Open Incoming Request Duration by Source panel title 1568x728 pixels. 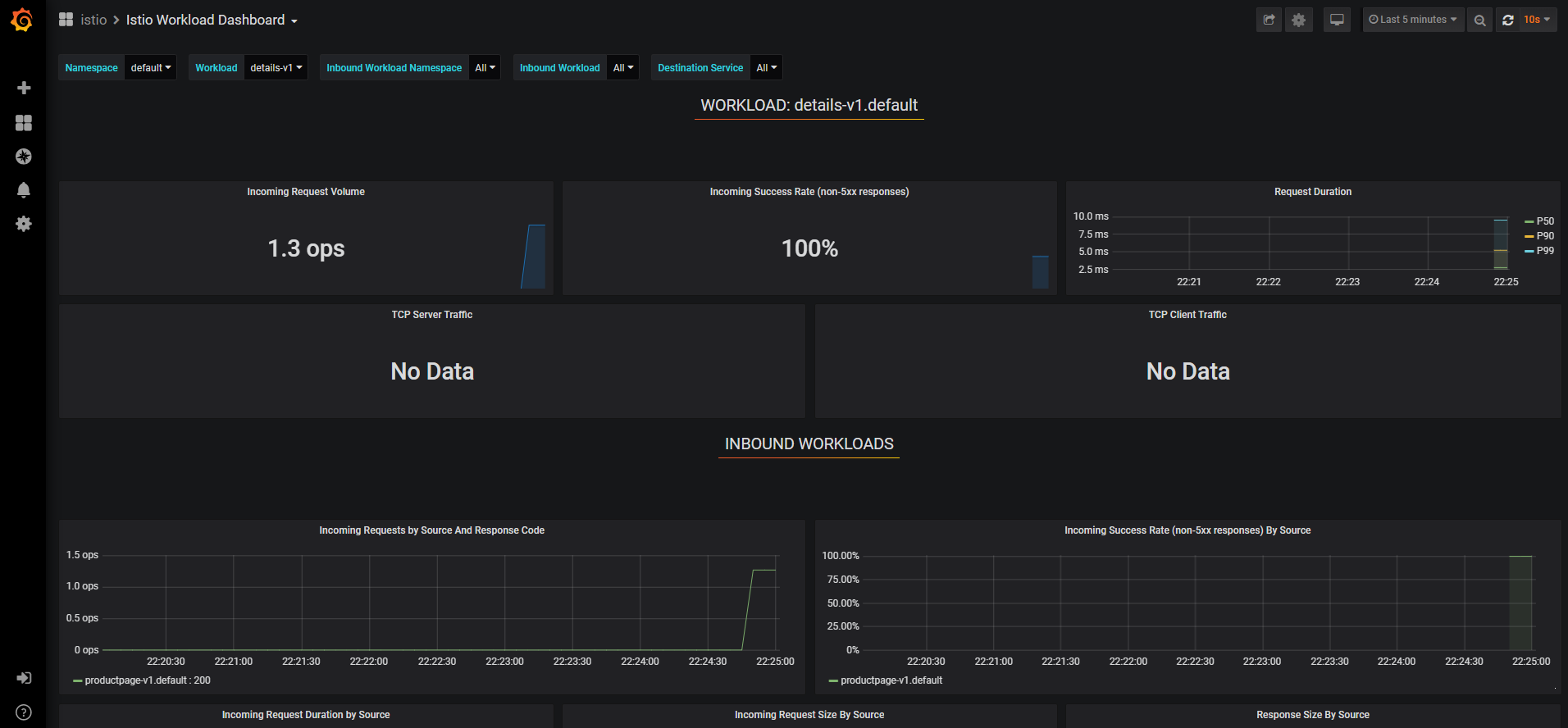click(306, 715)
